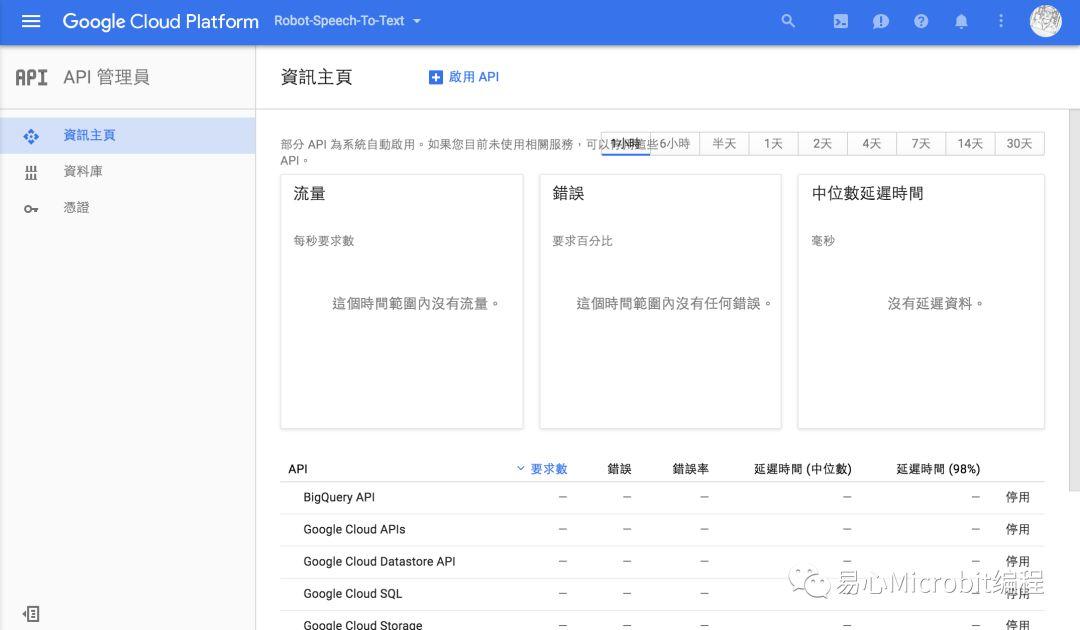Screen dimensions: 1080x630
Task: Show notifications bell
Action: coord(961,21)
